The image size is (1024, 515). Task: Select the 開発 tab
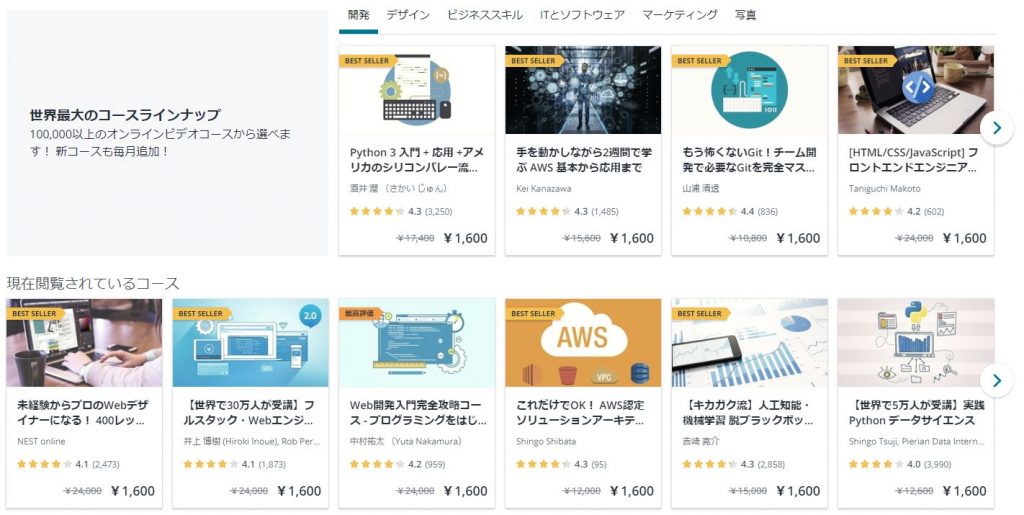[x=359, y=14]
